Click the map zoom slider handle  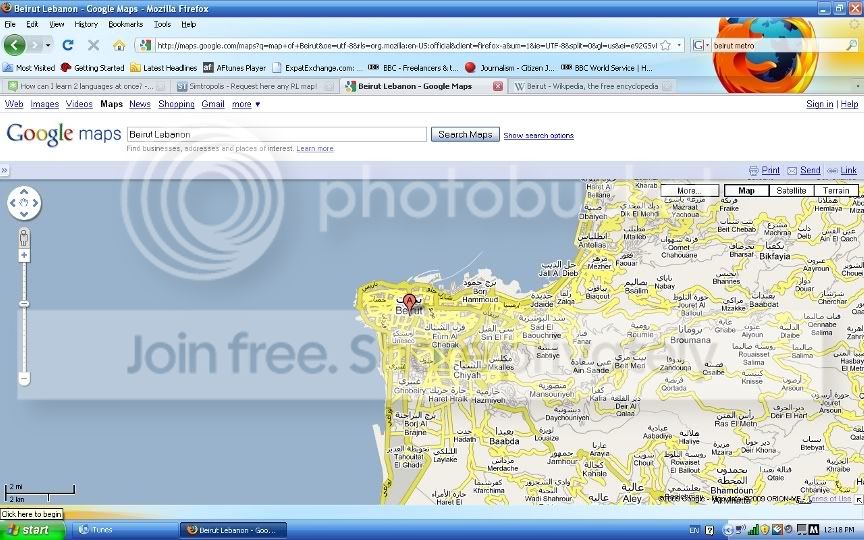24,304
